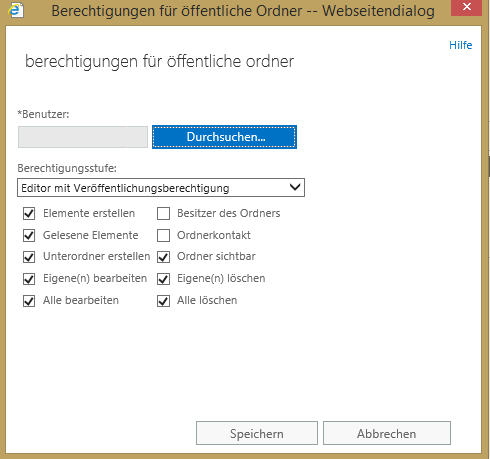Click the Internet Explorer icon in title bar
The height and width of the screenshot is (459, 490).
15,10
